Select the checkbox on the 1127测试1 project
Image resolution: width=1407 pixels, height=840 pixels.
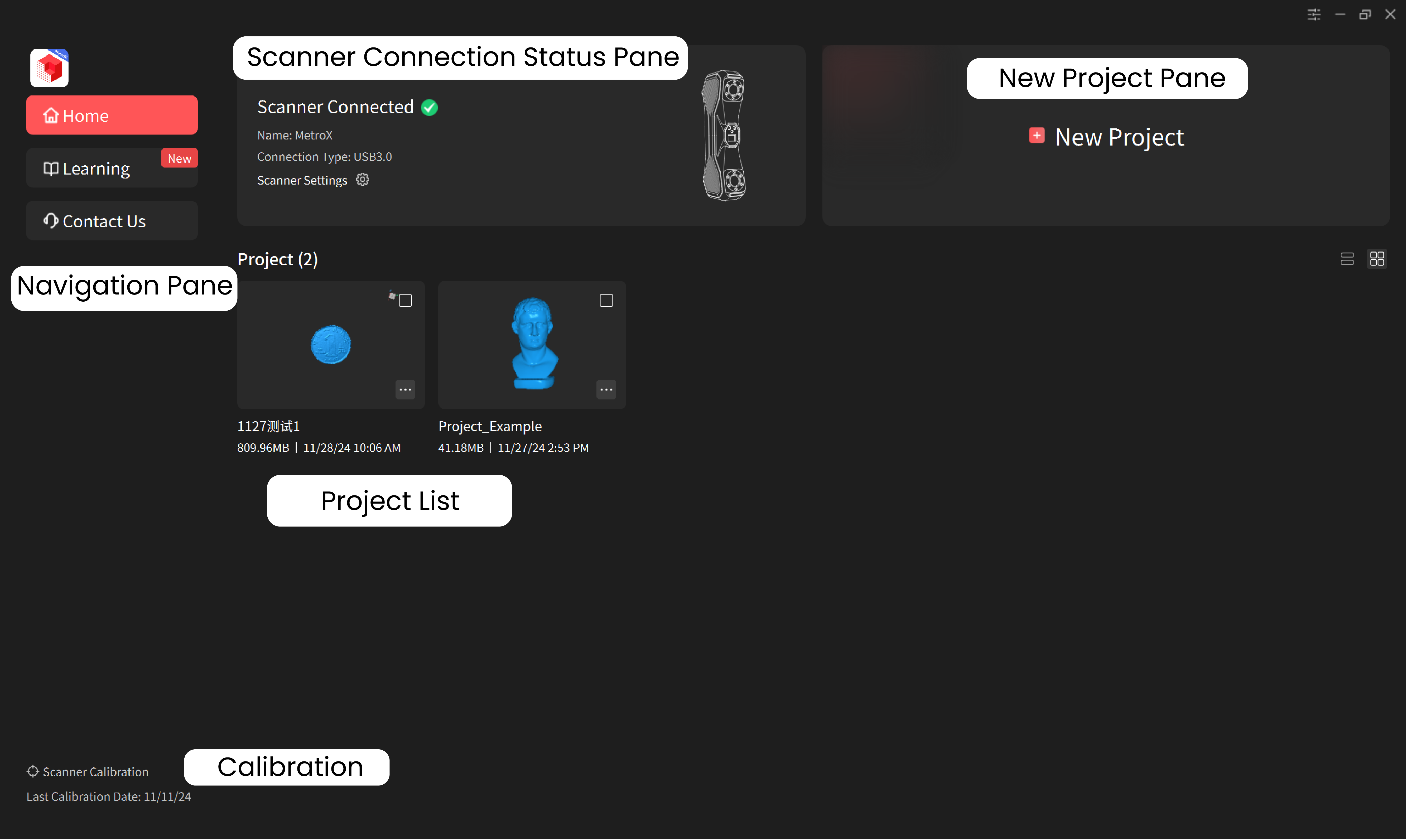click(x=406, y=300)
